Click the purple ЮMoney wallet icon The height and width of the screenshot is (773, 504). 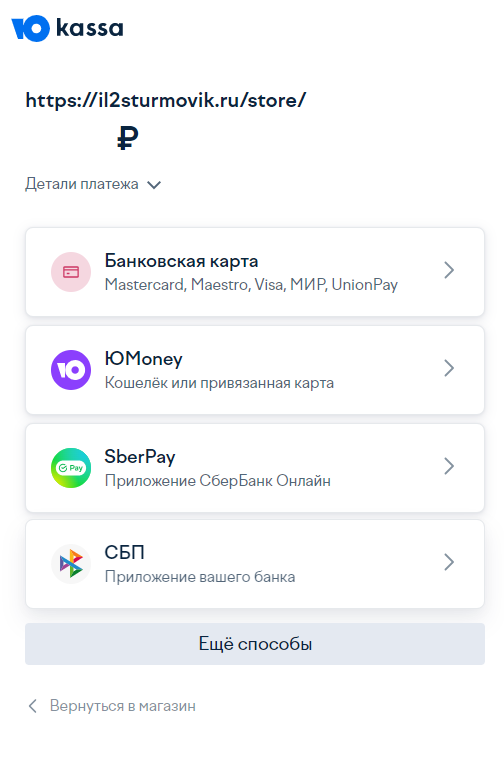point(71,370)
